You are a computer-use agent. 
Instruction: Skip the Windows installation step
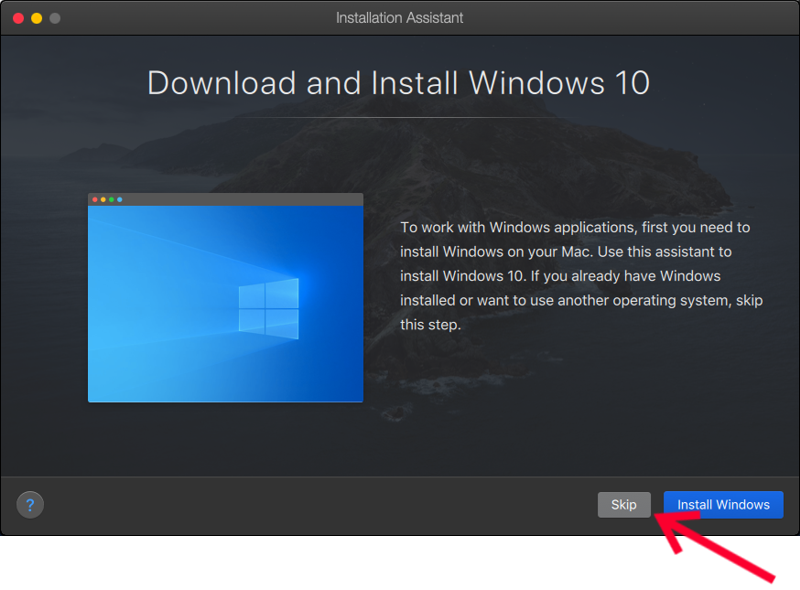(624, 504)
